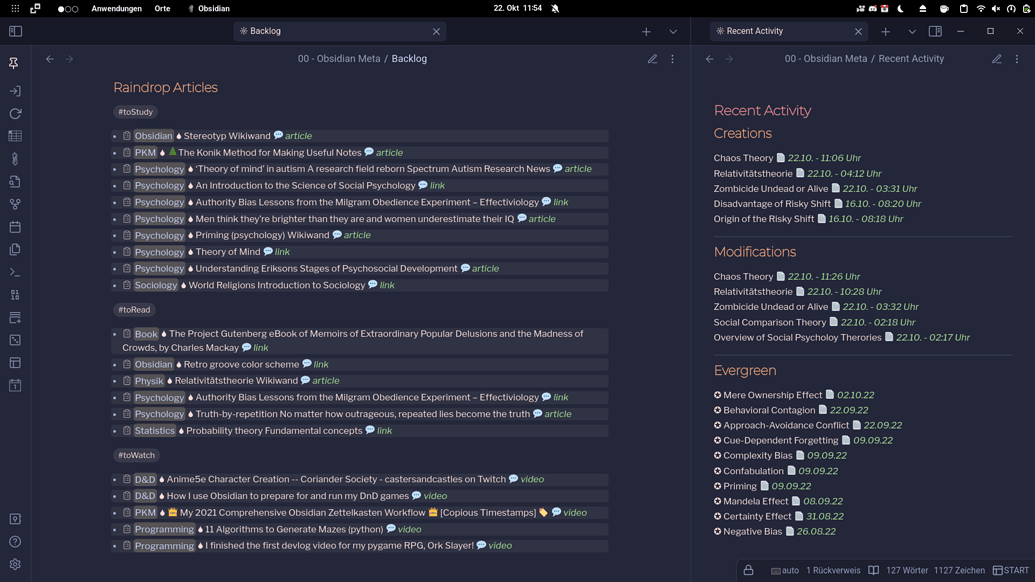1035x582 pixels.
Task: Click the sync icon in the left ribbon
Action: point(15,114)
